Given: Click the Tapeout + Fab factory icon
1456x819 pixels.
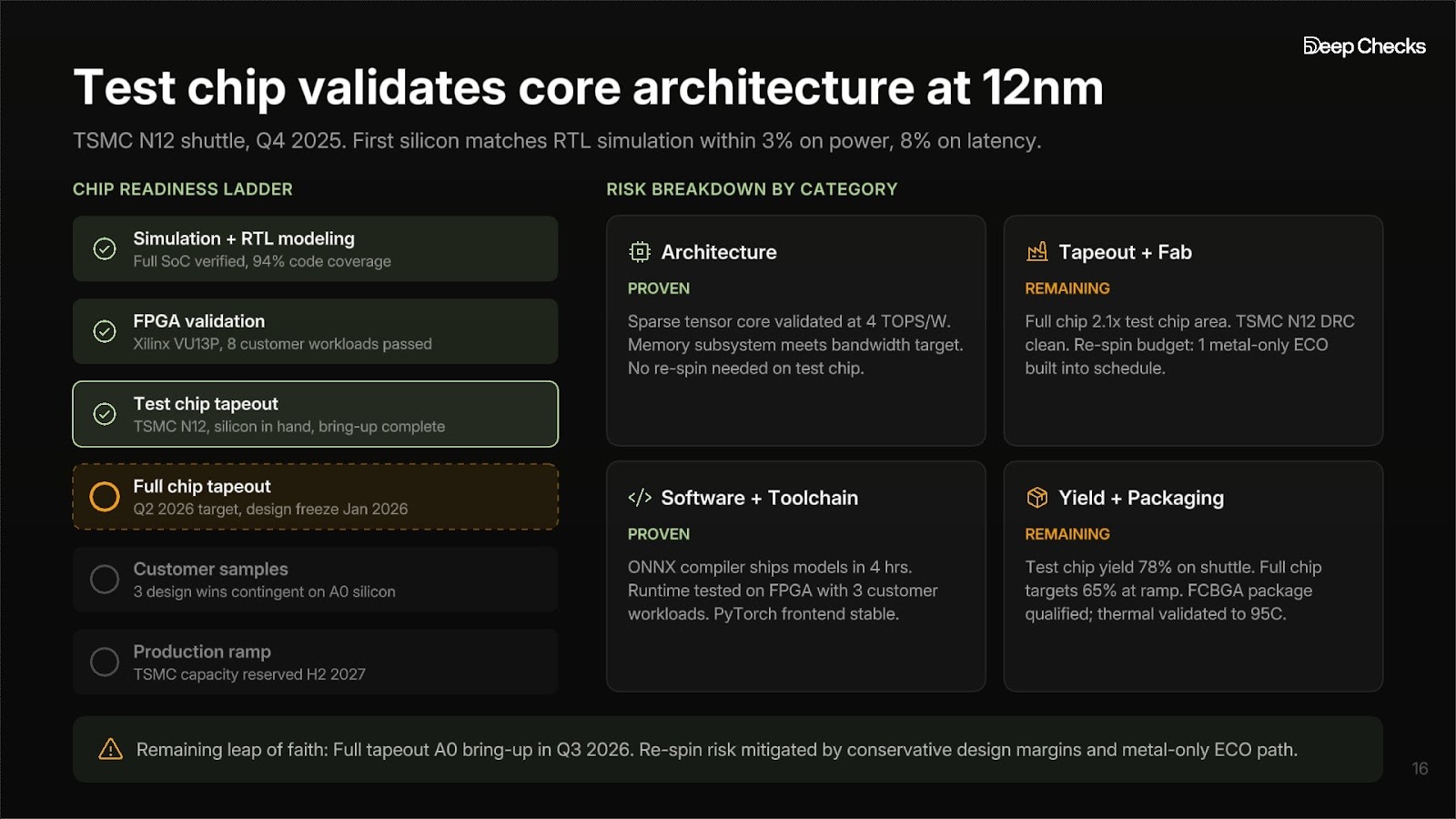Looking at the screenshot, I should (x=1037, y=252).
